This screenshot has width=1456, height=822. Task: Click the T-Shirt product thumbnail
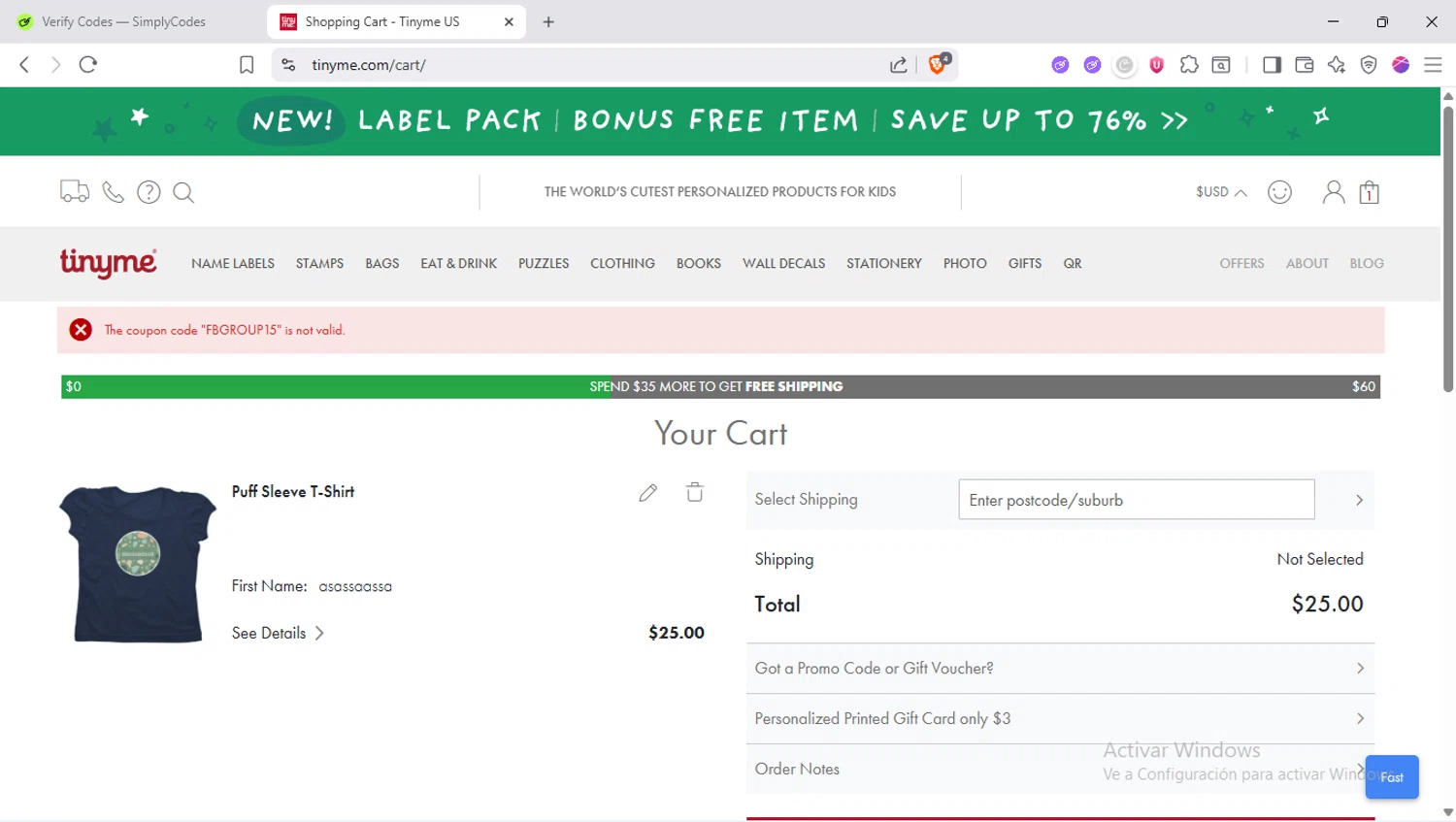137,563
